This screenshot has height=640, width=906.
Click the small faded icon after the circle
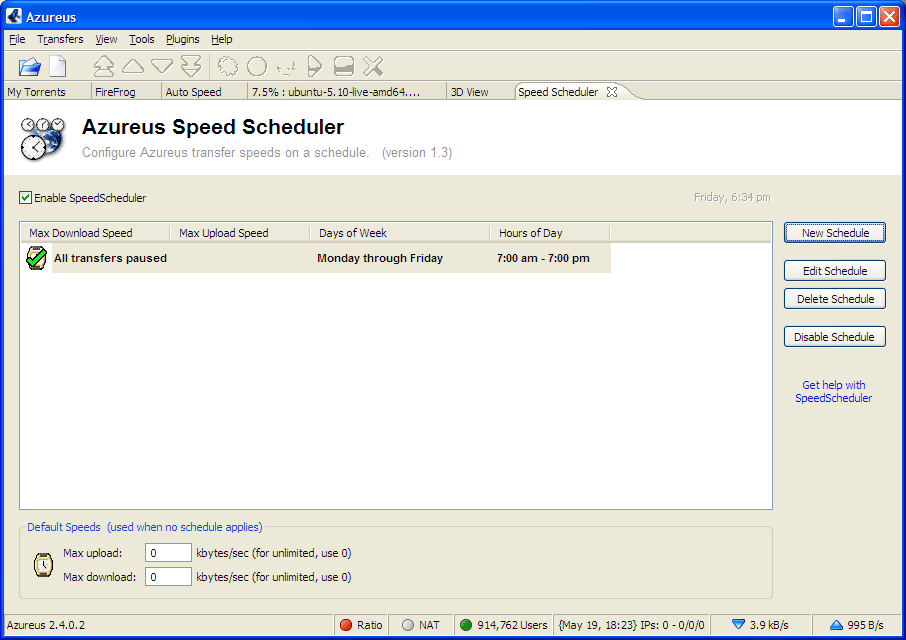point(286,68)
